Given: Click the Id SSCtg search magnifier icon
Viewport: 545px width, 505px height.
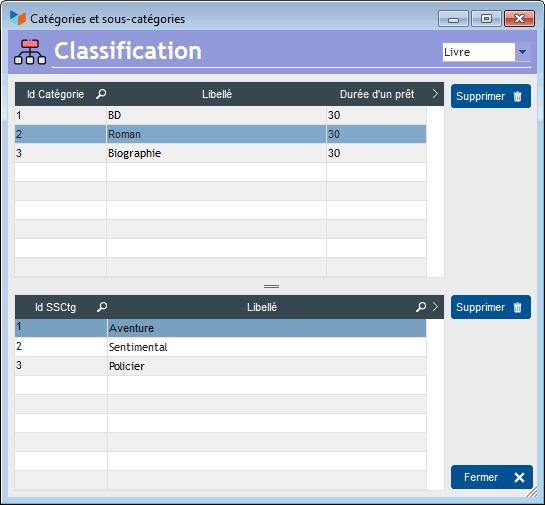Looking at the screenshot, I should [102, 307].
